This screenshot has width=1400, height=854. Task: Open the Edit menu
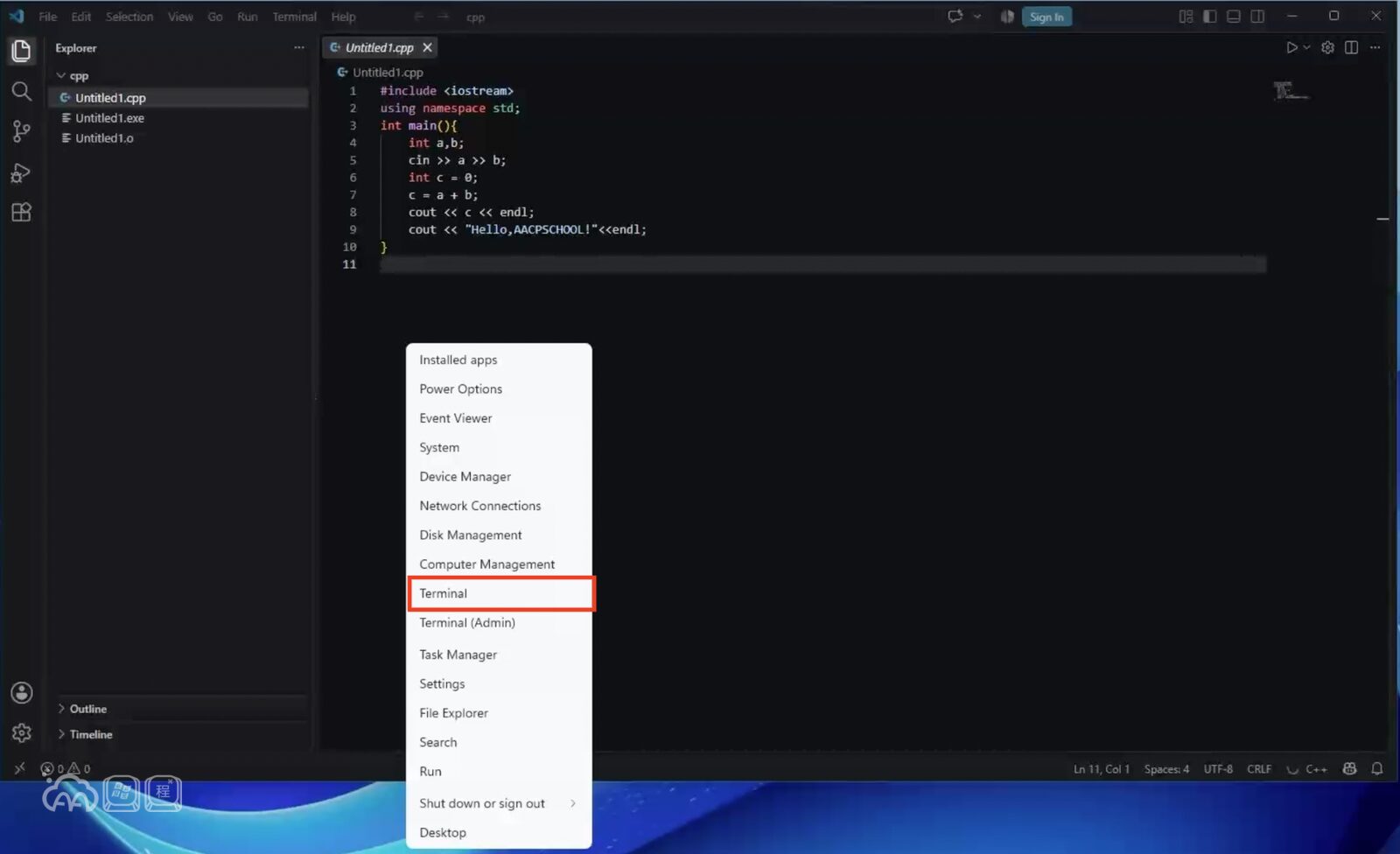[x=80, y=17]
